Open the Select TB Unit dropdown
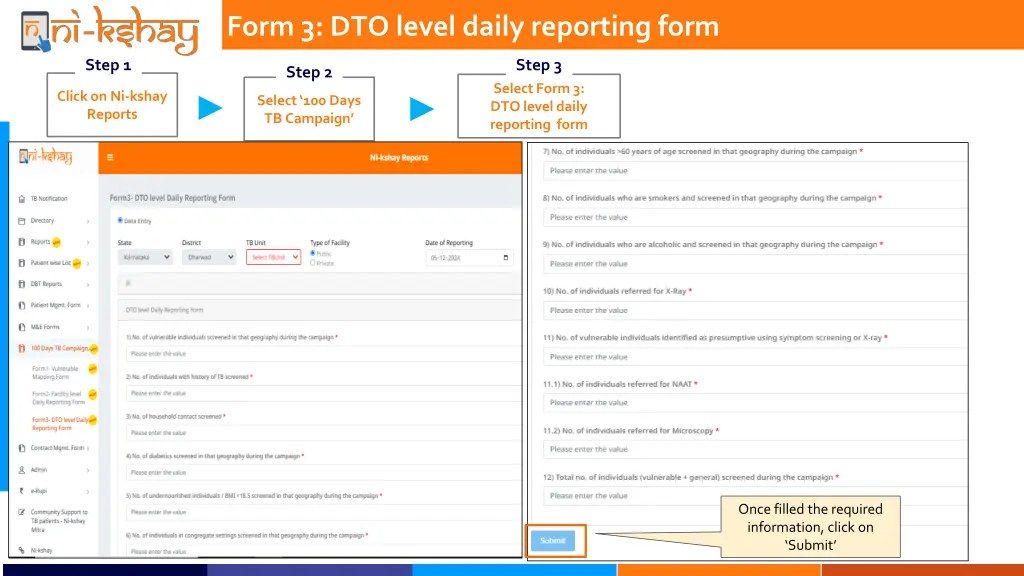Viewport: 1024px width, 576px height. [273, 257]
